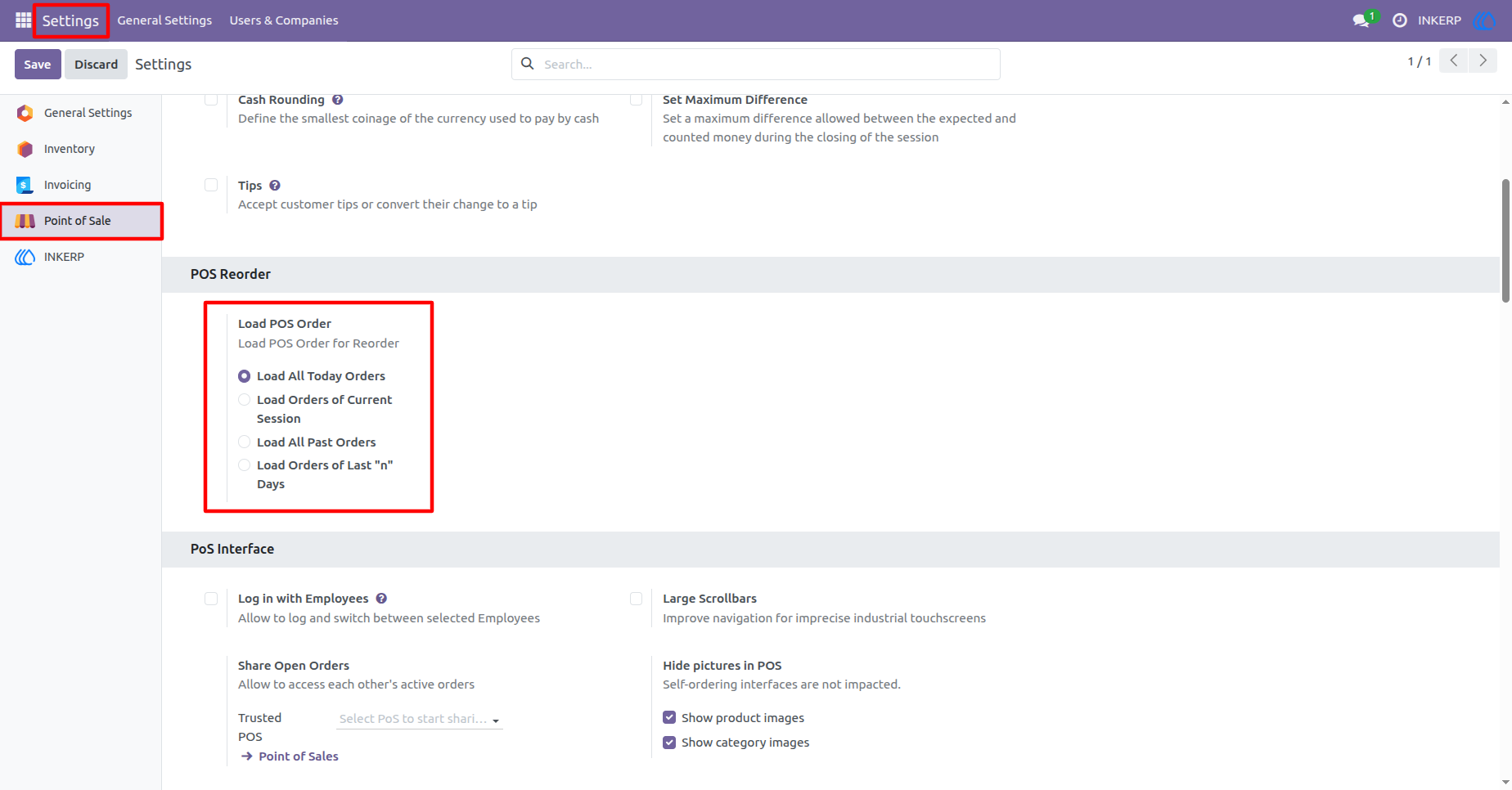Go to next record arrow
1512x790 pixels.
pos(1483,61)
